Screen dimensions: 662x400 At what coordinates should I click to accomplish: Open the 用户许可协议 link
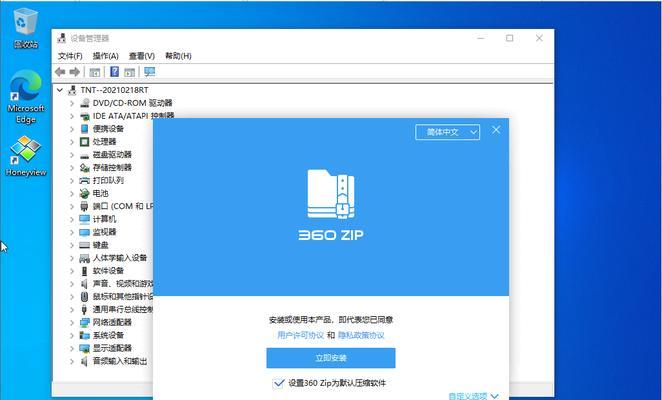pyautogui.click(x=300, y=335)
